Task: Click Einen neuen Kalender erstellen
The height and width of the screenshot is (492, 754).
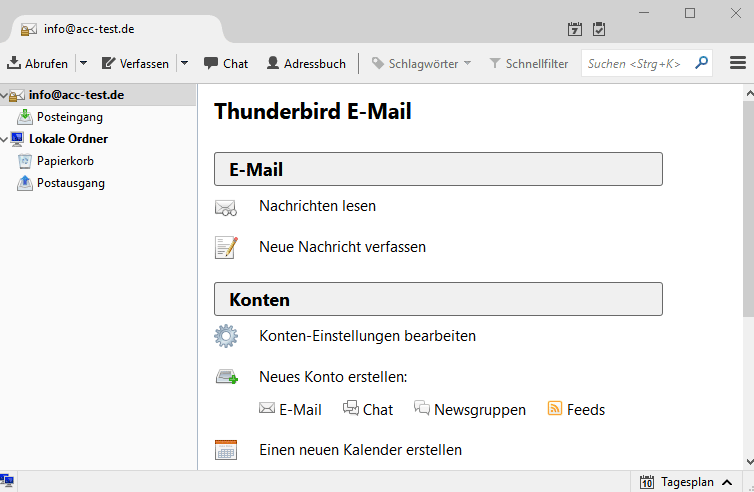Action: point(360,450)
